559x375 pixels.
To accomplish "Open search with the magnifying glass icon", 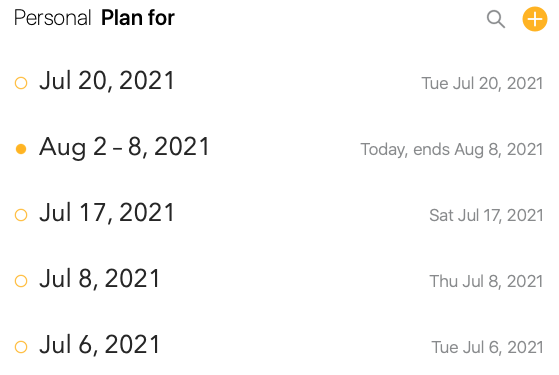I will coord(496,19).
